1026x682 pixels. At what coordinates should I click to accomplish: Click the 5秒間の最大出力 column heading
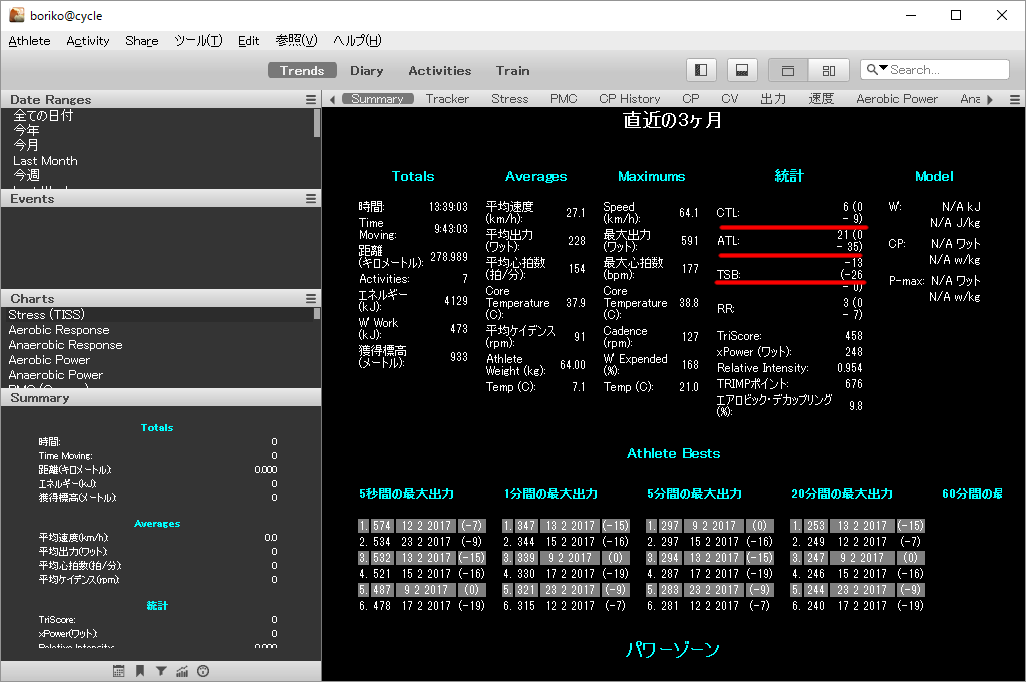406,494
